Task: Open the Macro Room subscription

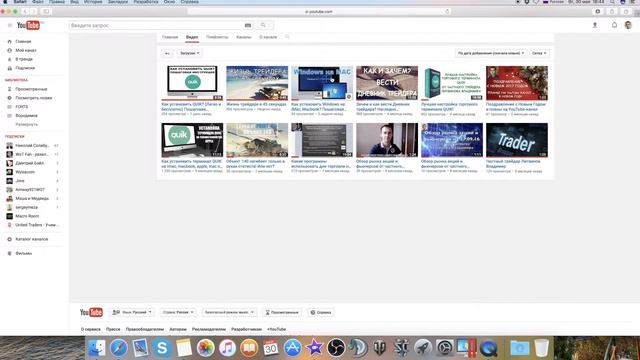Action: coord(27,216)
